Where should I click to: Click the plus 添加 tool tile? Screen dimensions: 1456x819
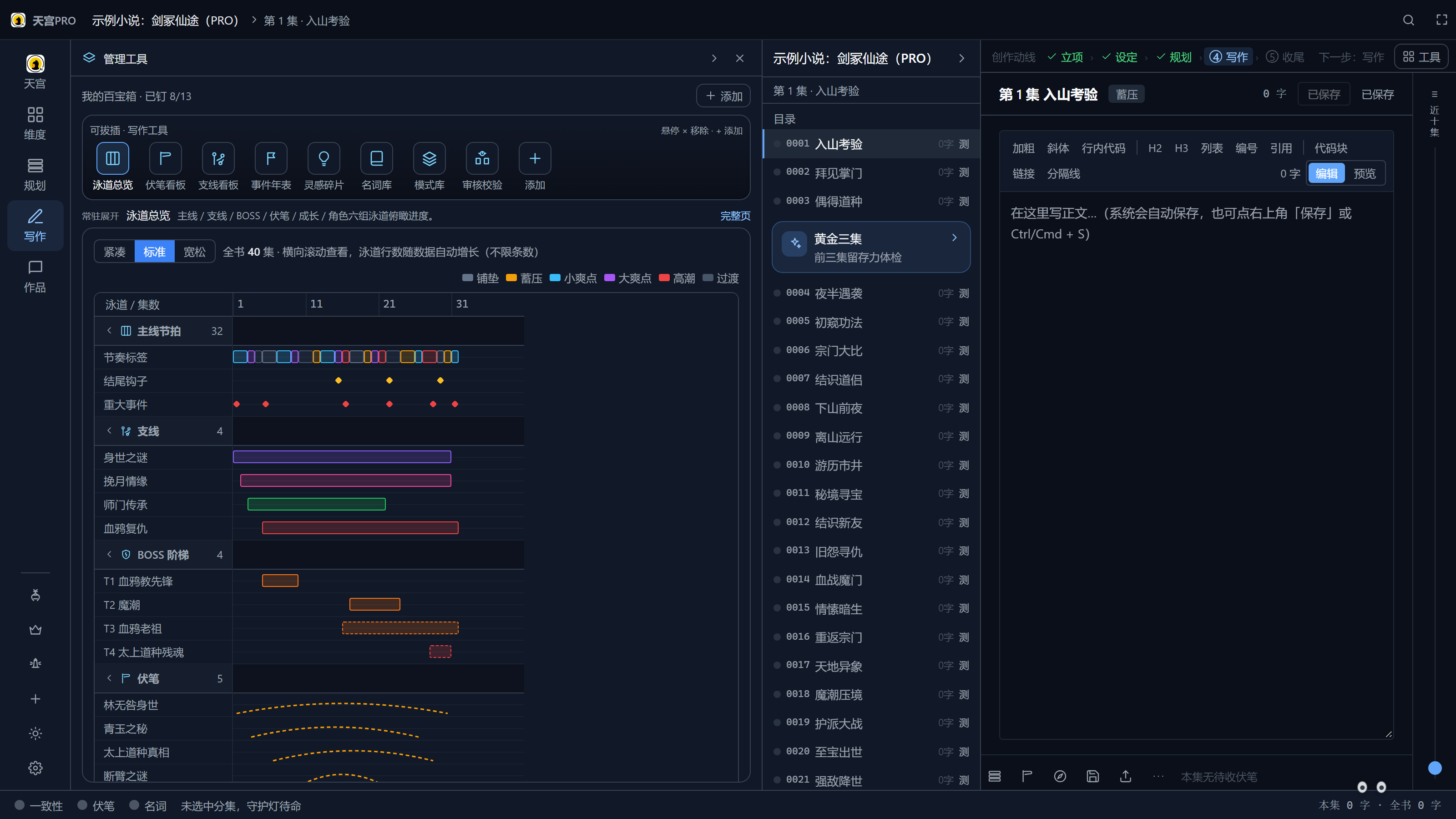(535, 158)
